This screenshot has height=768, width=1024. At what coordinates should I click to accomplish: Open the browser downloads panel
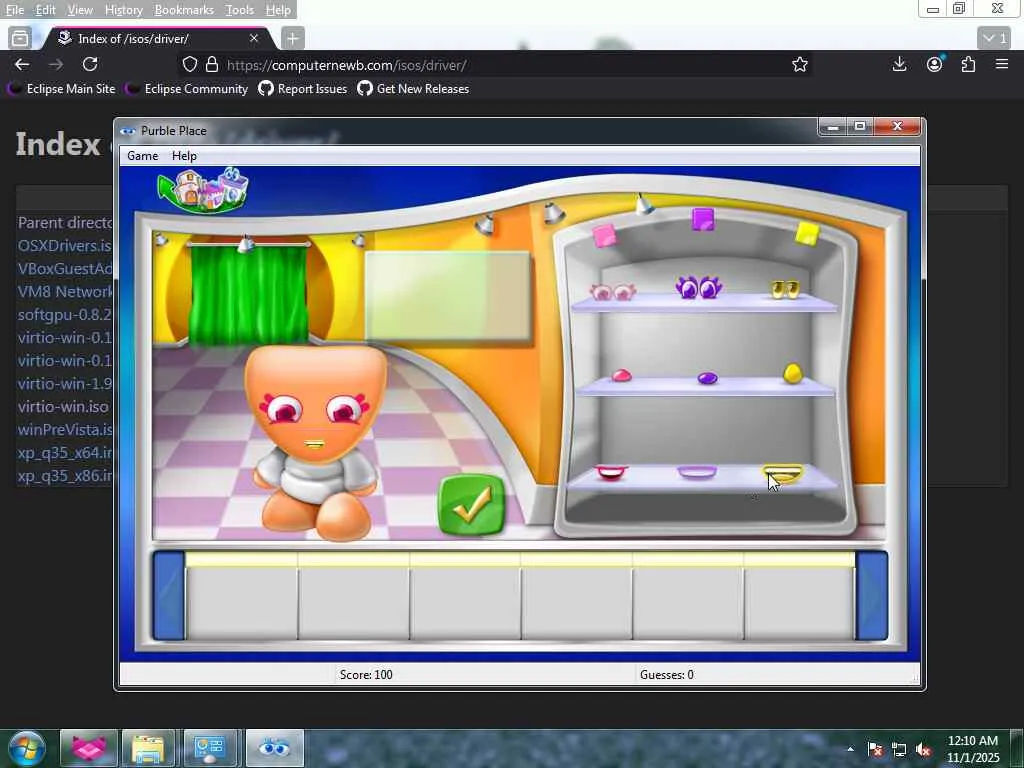(899, 64)
